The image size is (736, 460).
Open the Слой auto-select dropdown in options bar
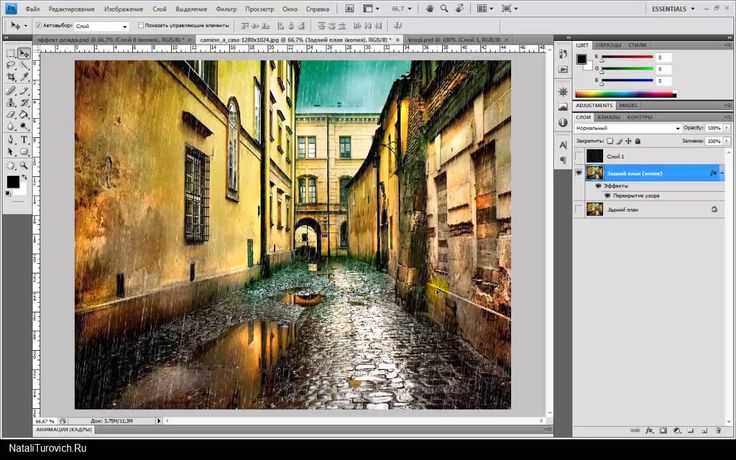pos(101,25)
